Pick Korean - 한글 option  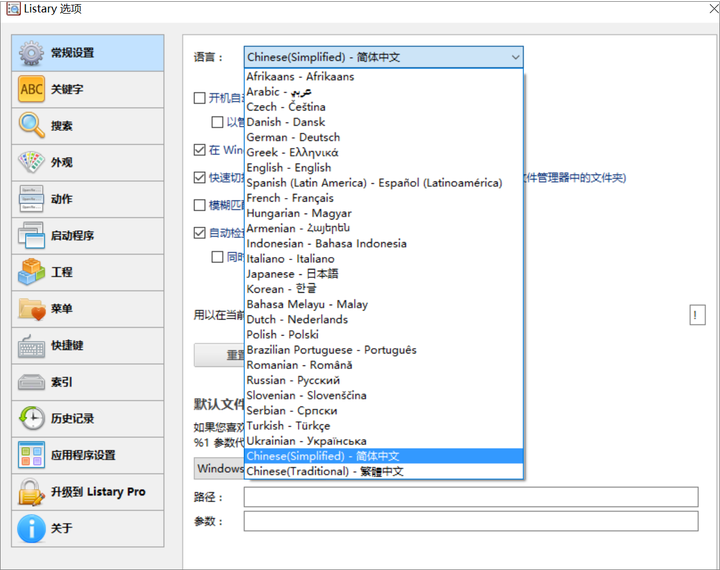point(384,289)
